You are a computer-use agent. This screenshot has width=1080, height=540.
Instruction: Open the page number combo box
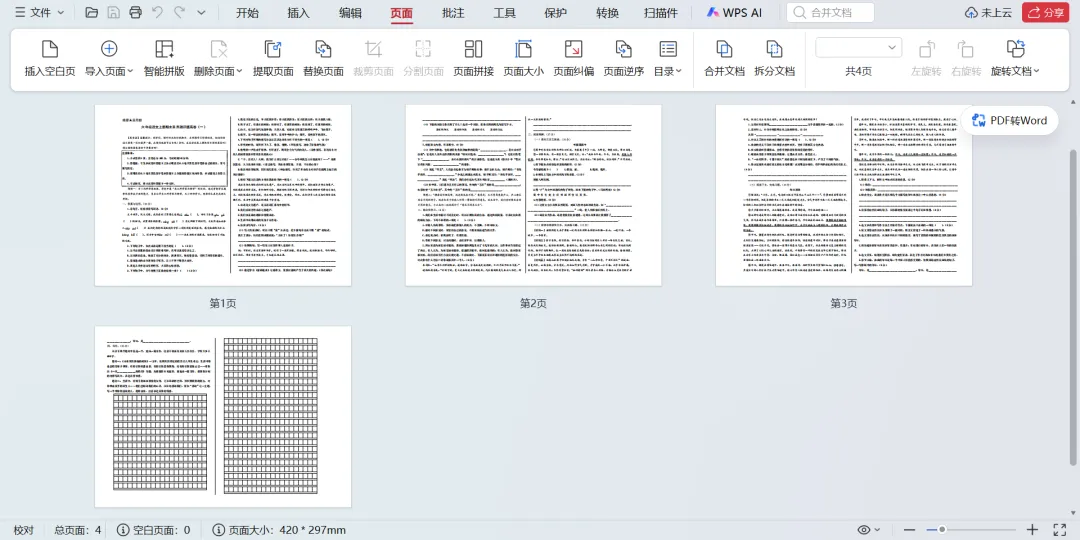(x=858, y=48)
